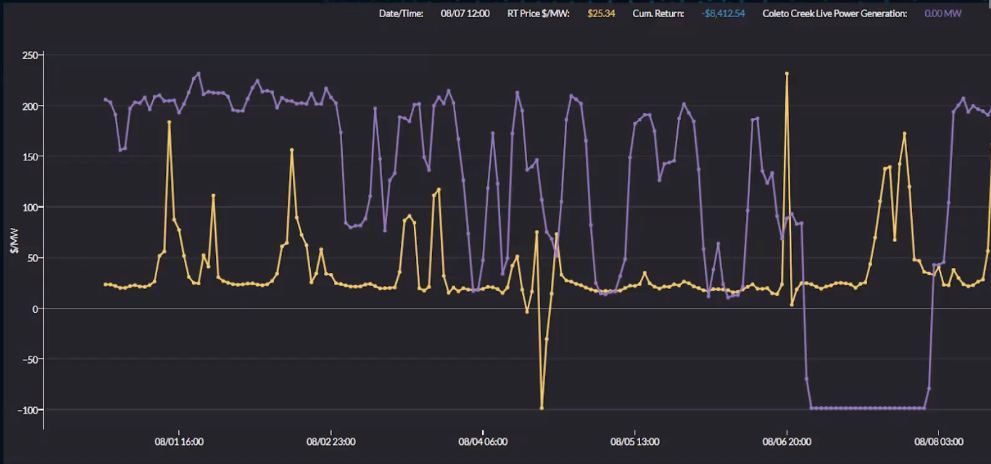Click the 08/04 06:00 x-axis label
Viewport: 991px width, 464px height.
pos(483,442)
